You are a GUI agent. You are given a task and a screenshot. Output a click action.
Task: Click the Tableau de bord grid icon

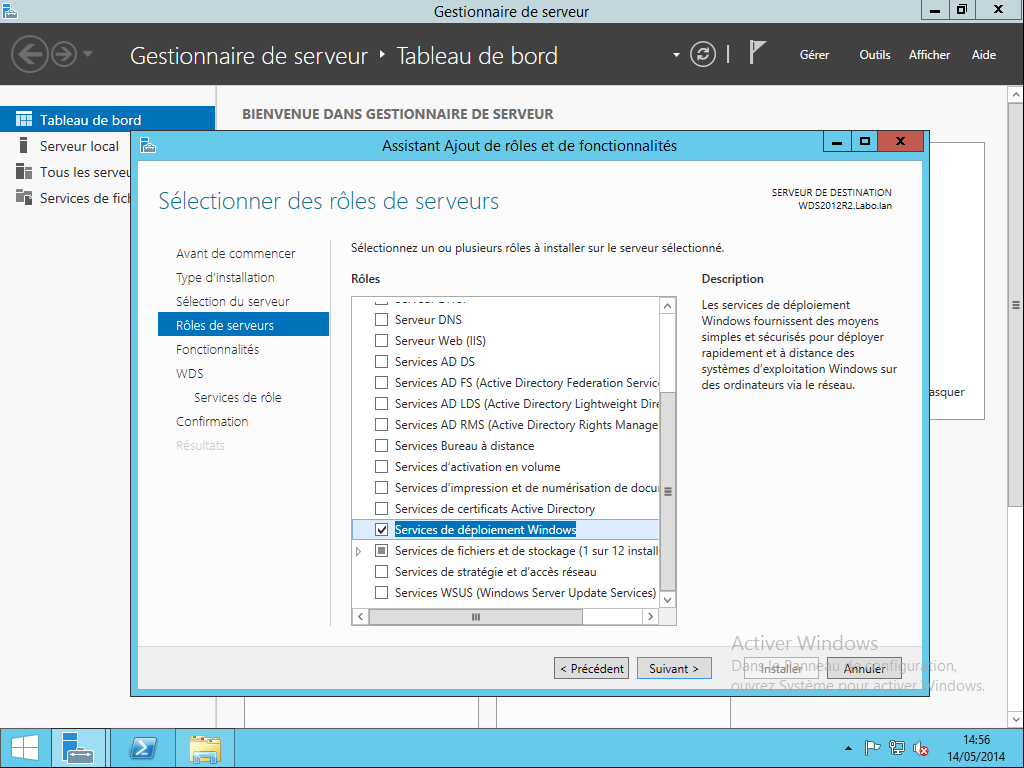coord(24,119)
